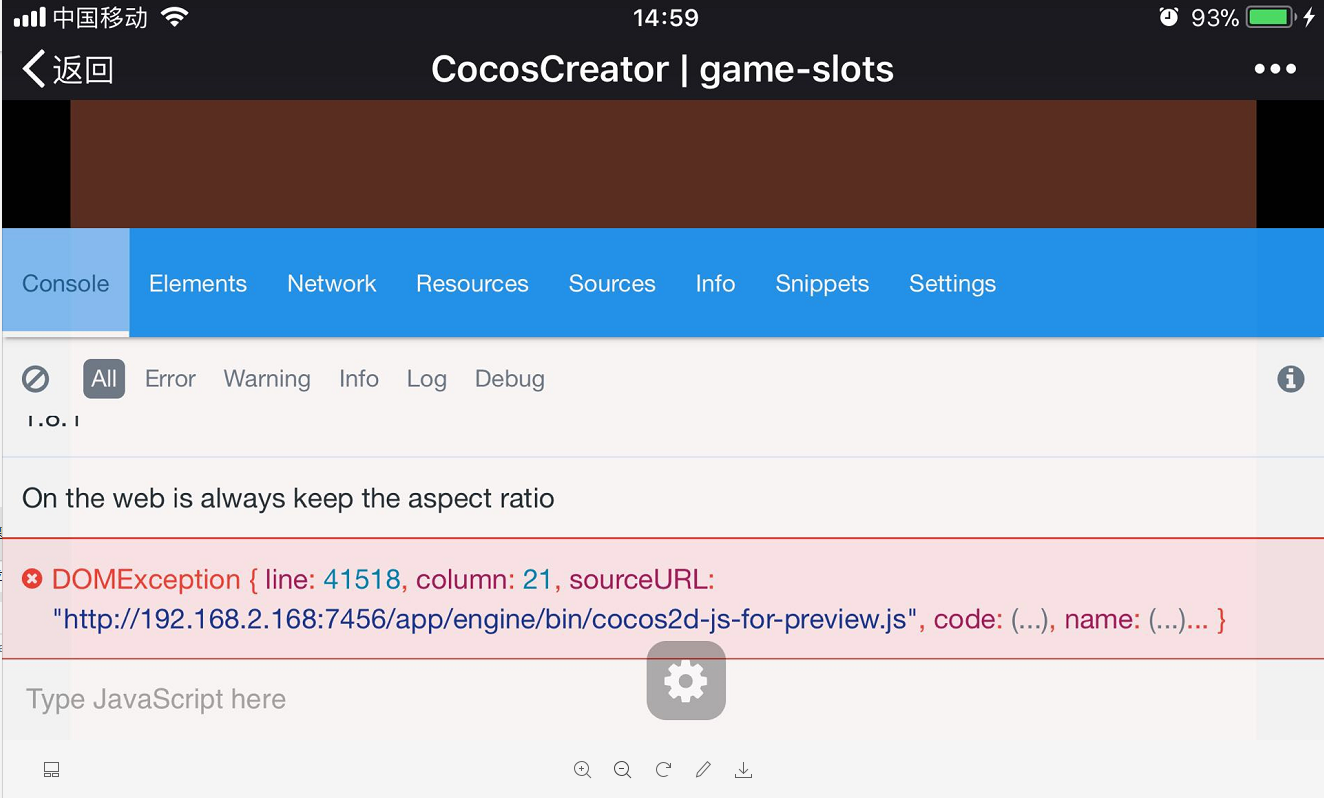
Task: Clear the console log
Action: (x=36, y=379)
